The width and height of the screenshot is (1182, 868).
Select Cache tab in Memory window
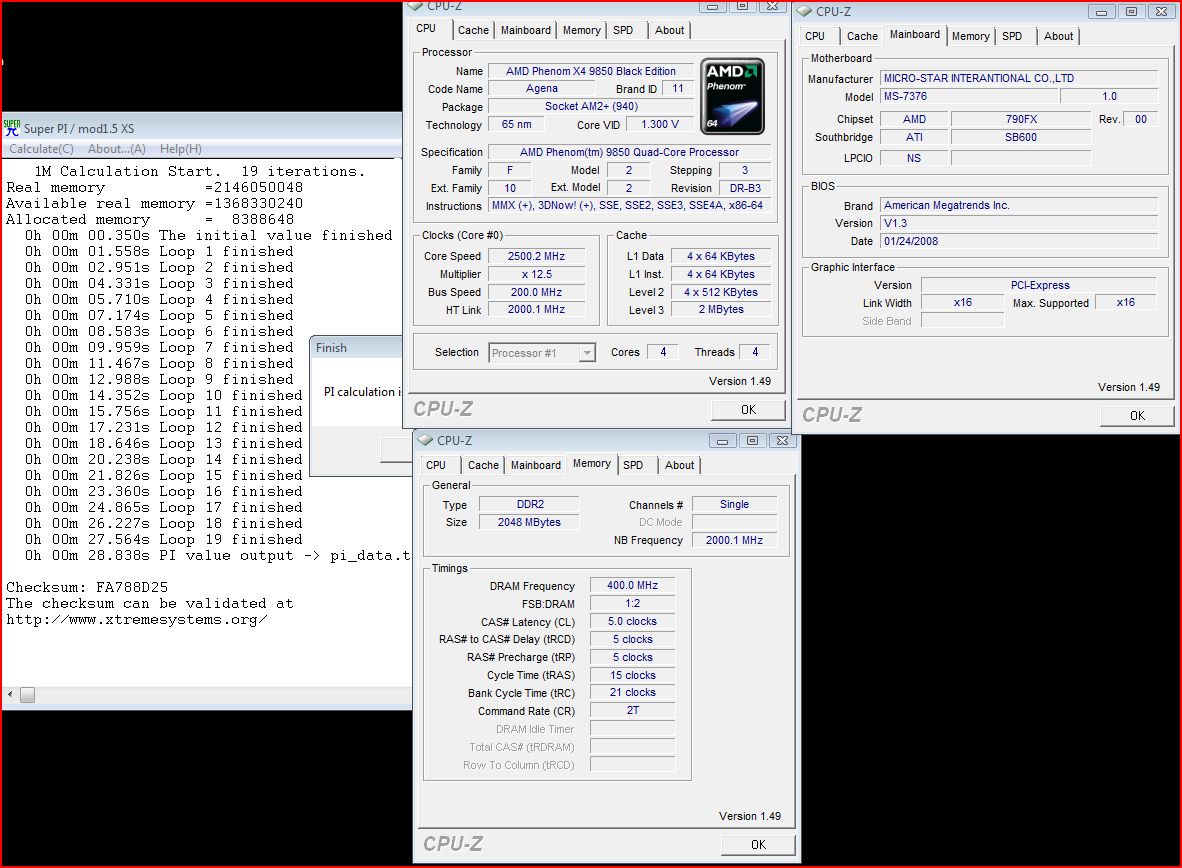coord(483,465)
